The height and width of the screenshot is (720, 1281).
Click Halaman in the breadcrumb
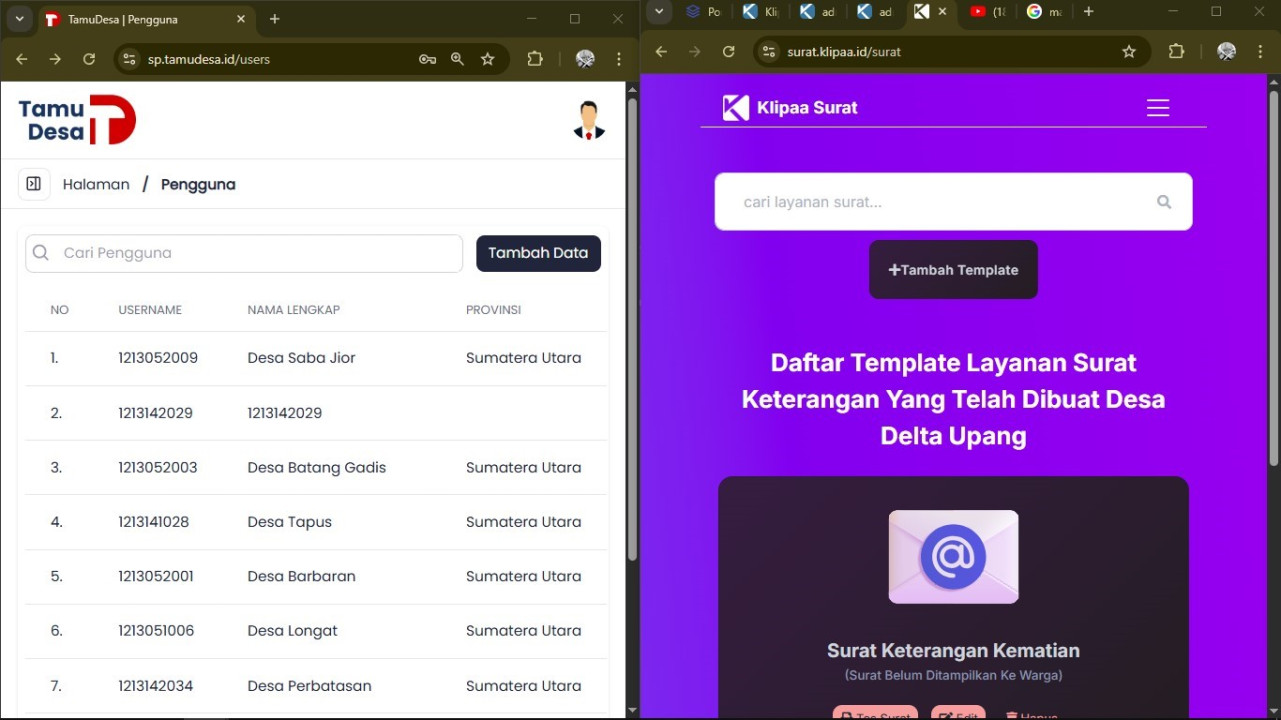(x=96, y=184)
